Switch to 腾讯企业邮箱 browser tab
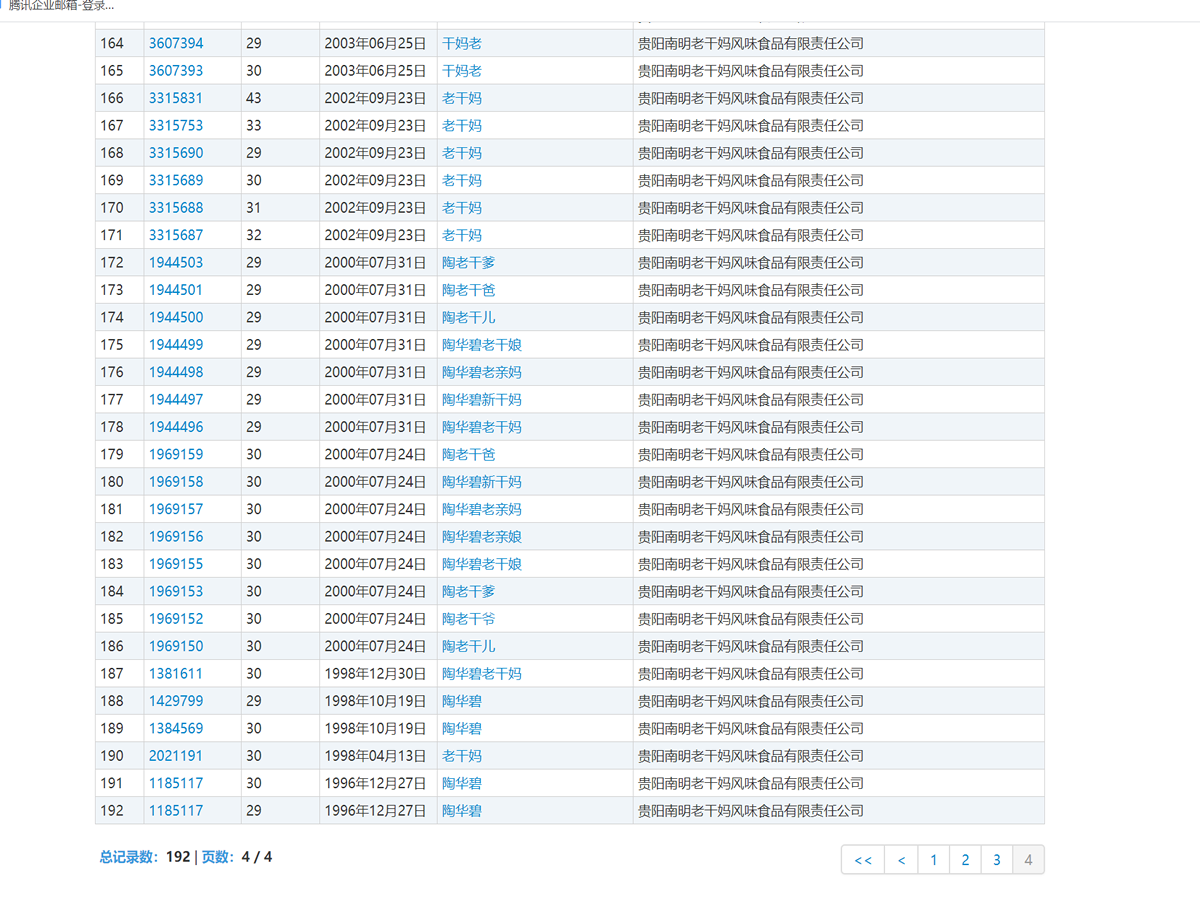This screenshot has height=900, width=1200. click(60, 6)
